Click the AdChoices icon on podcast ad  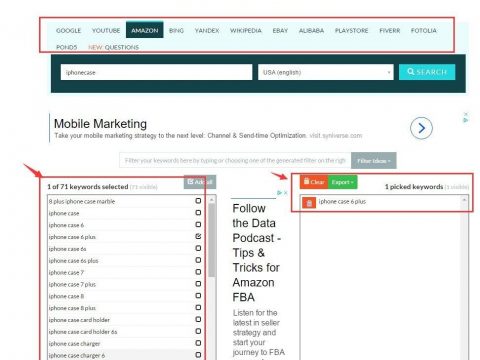point(280,193)
